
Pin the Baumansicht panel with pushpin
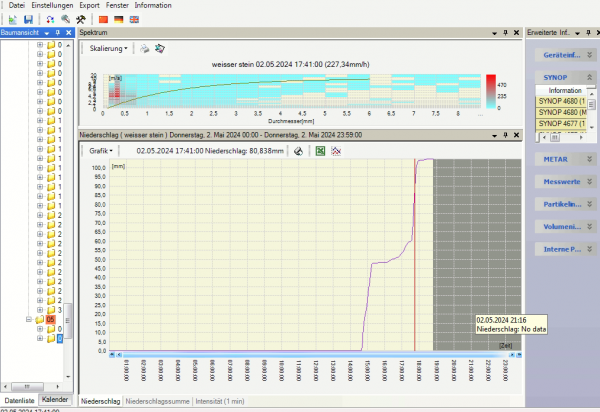click(x=58, y=33)
